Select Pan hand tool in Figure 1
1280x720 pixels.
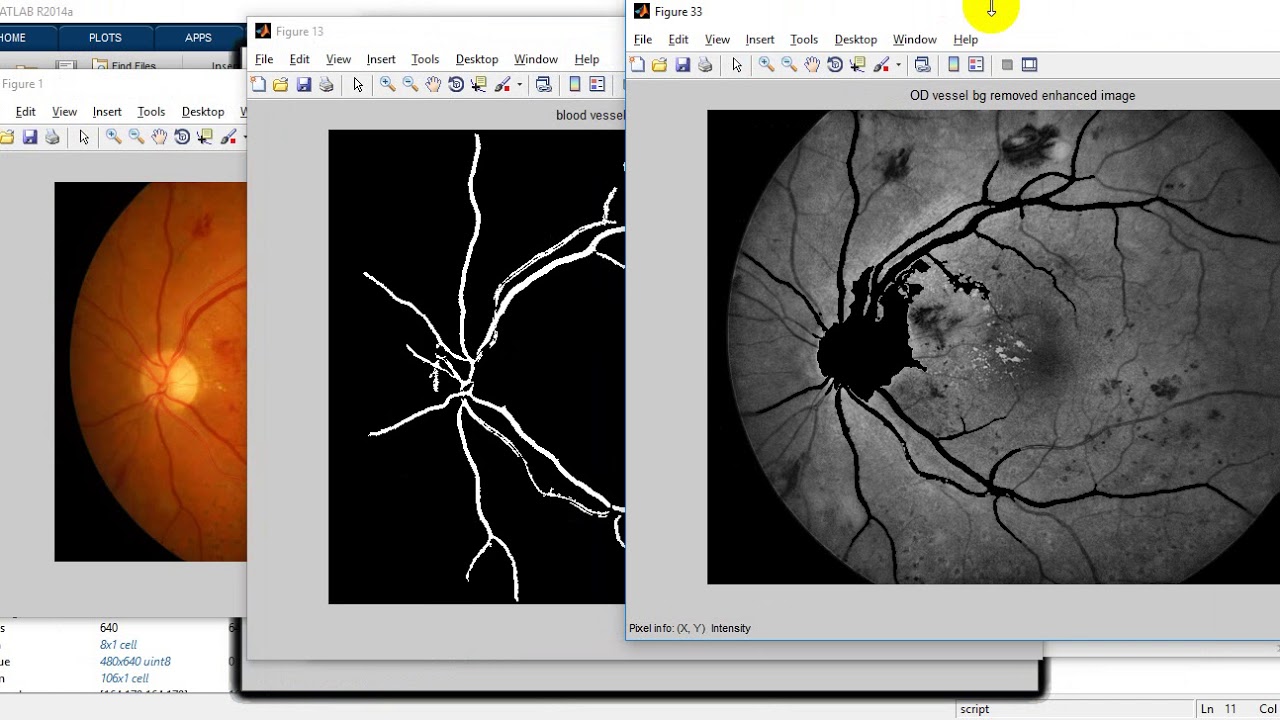tap(159, 137)
